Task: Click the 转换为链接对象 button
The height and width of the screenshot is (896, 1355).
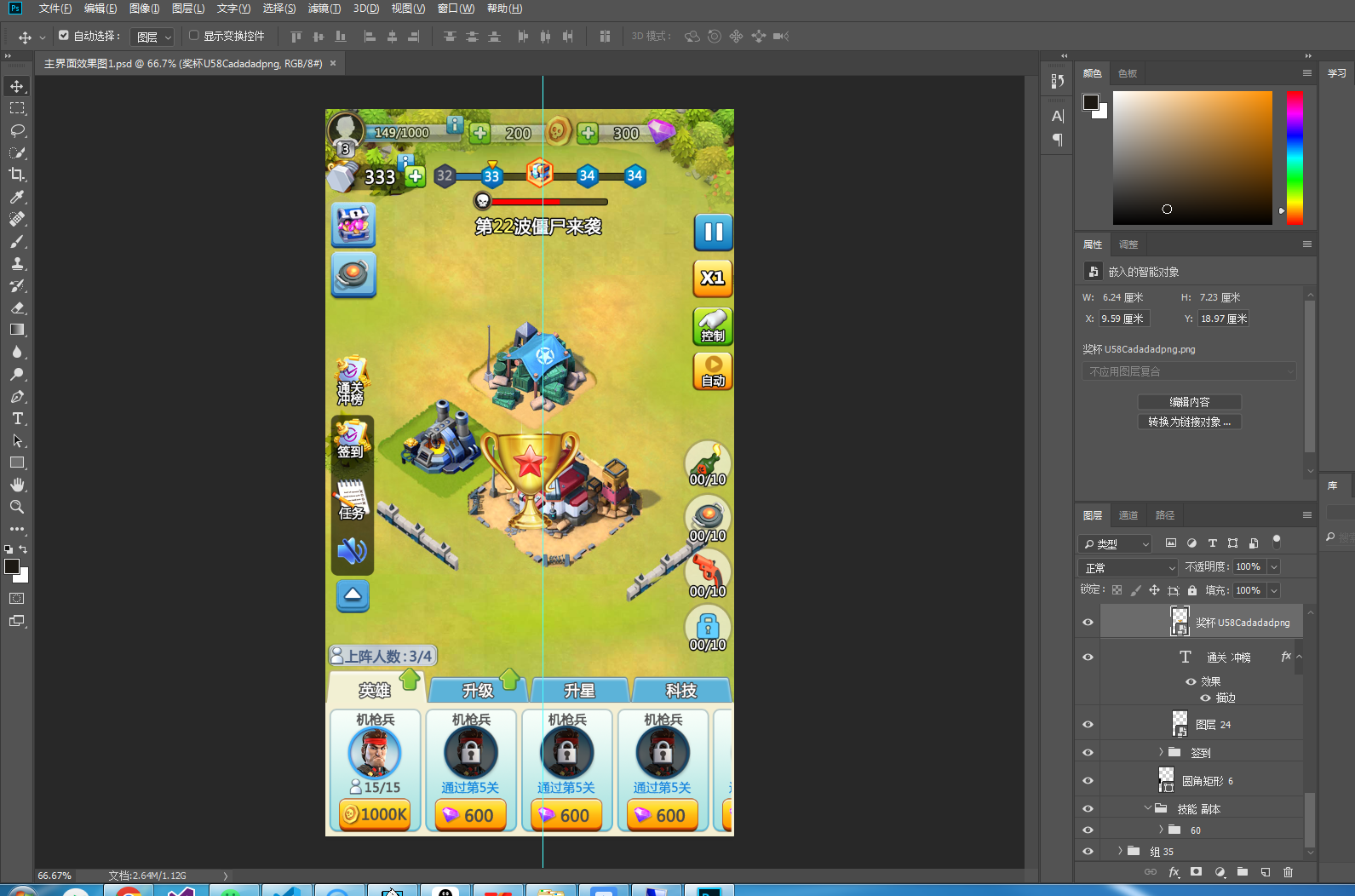Action: (1189, 422)
